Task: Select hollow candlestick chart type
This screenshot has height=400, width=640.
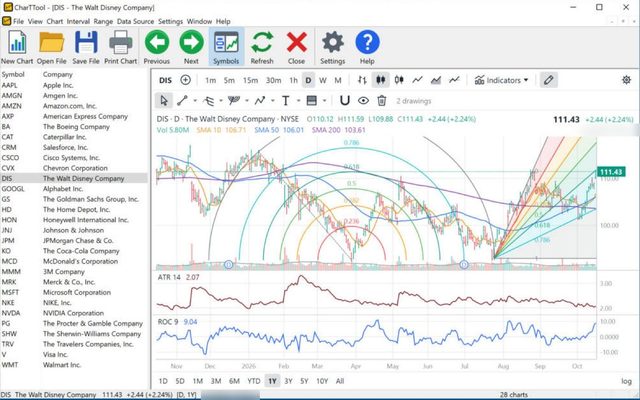Action: [399, 80]
